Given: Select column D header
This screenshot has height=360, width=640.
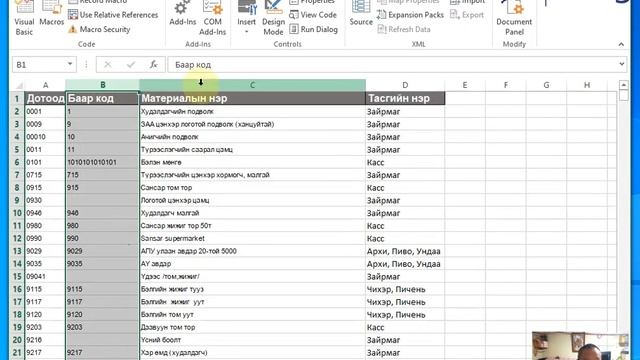Looking at the screenshot, I should [405, 85].
